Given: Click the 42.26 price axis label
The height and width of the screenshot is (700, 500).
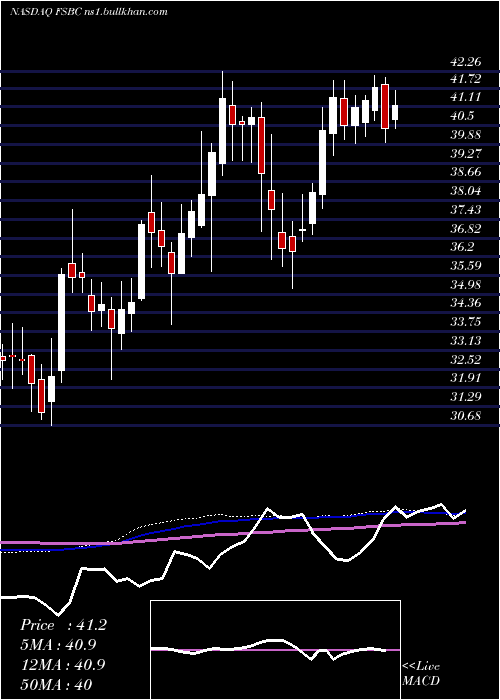Looking at the screenshot, I should tap(466, 61).
